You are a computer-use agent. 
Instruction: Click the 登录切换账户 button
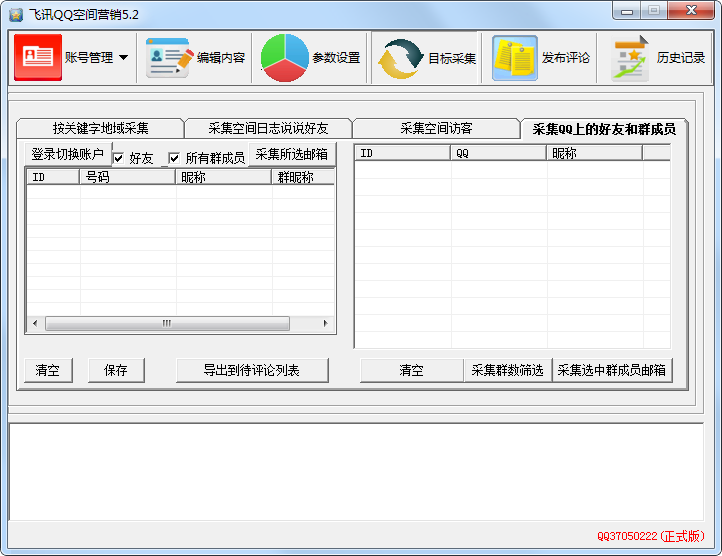(67, 154)
